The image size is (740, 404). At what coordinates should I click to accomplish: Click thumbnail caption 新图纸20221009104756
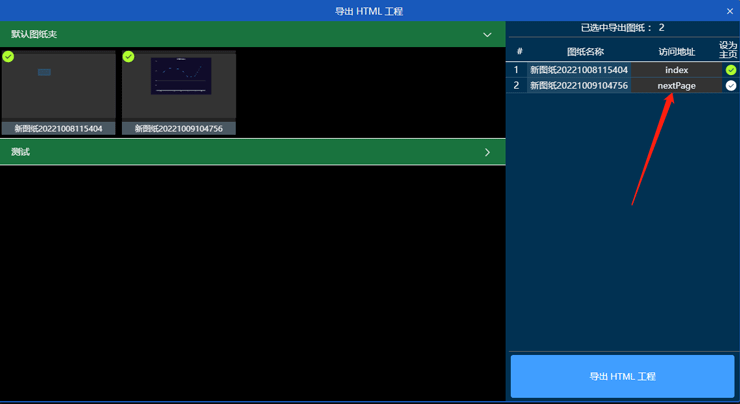179,128
